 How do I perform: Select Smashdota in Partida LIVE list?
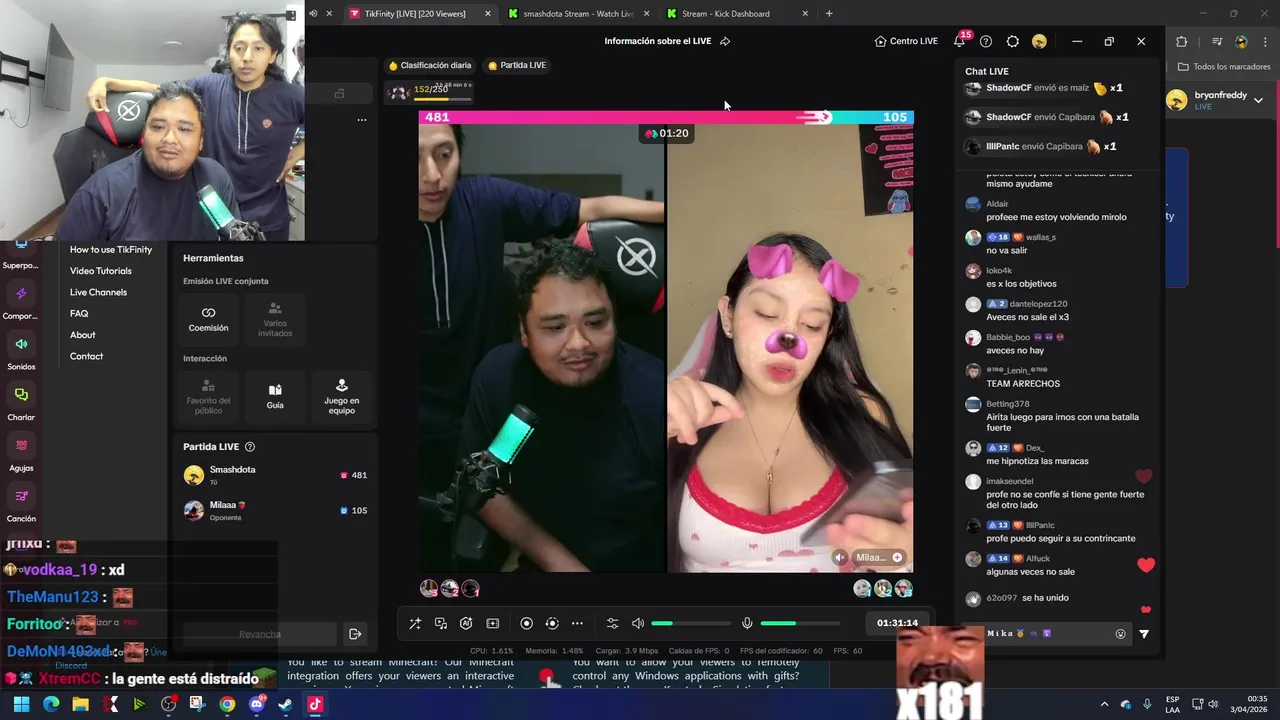pyautogui.click(x=275, y=475)
